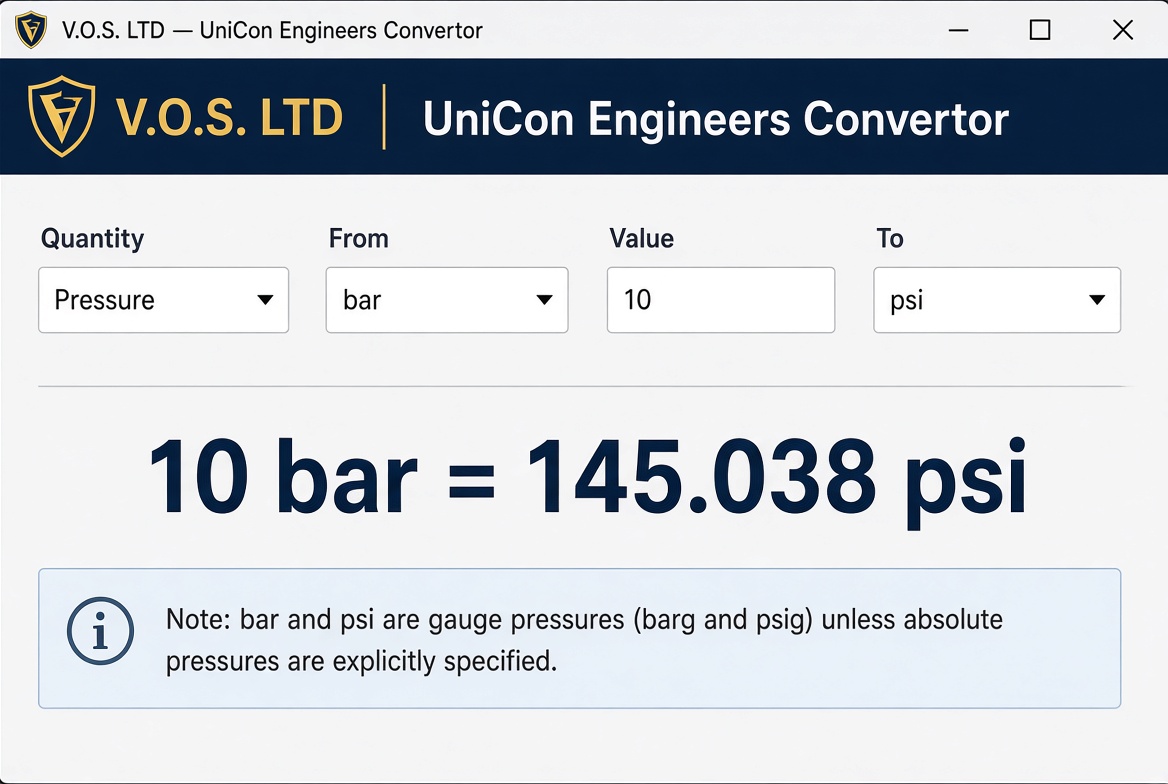The height and width of the screenshot is (784, 1168).
Task: Click the Value label
Action: pyautogui.click(x=641, y=238)
